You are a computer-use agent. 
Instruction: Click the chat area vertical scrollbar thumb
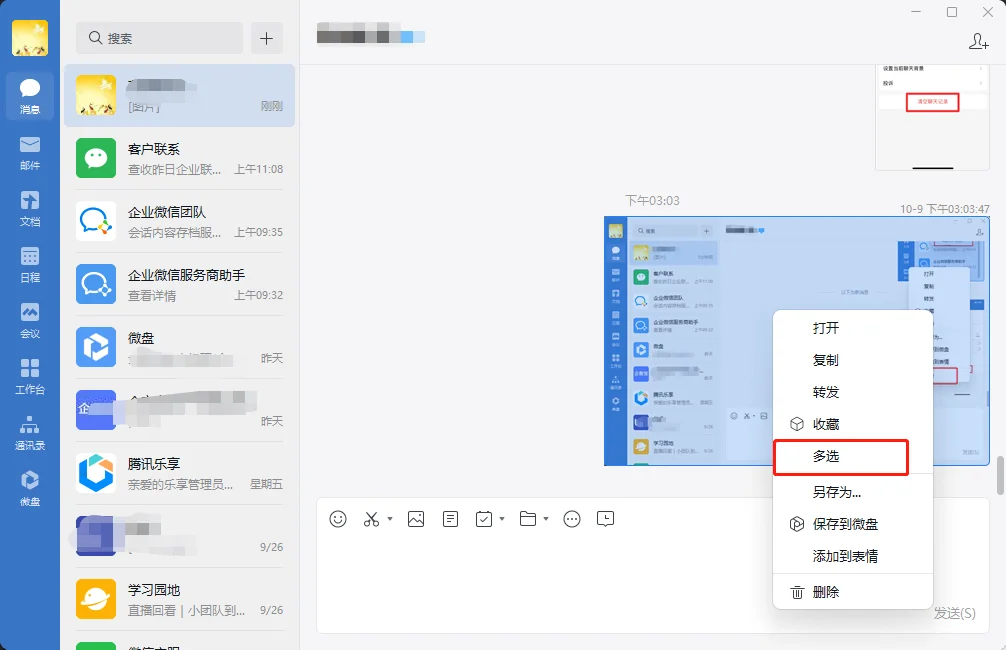tap(1000, 475)
